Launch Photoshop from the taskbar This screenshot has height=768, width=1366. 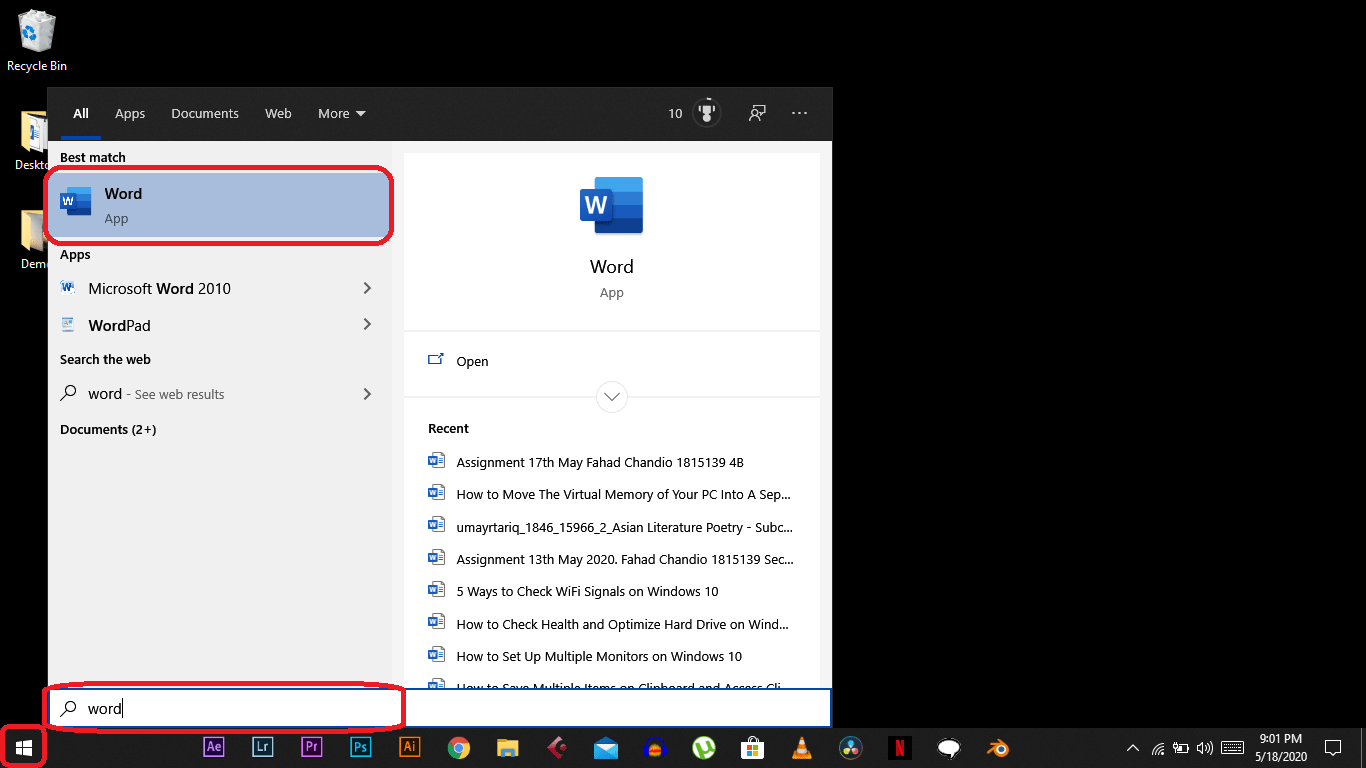coord(360,747)
